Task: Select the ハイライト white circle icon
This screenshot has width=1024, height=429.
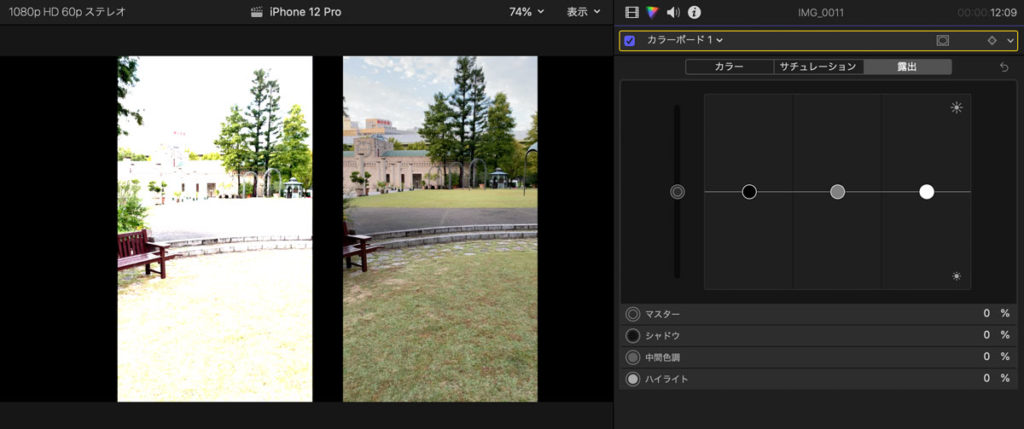Action: pos(632,379)
